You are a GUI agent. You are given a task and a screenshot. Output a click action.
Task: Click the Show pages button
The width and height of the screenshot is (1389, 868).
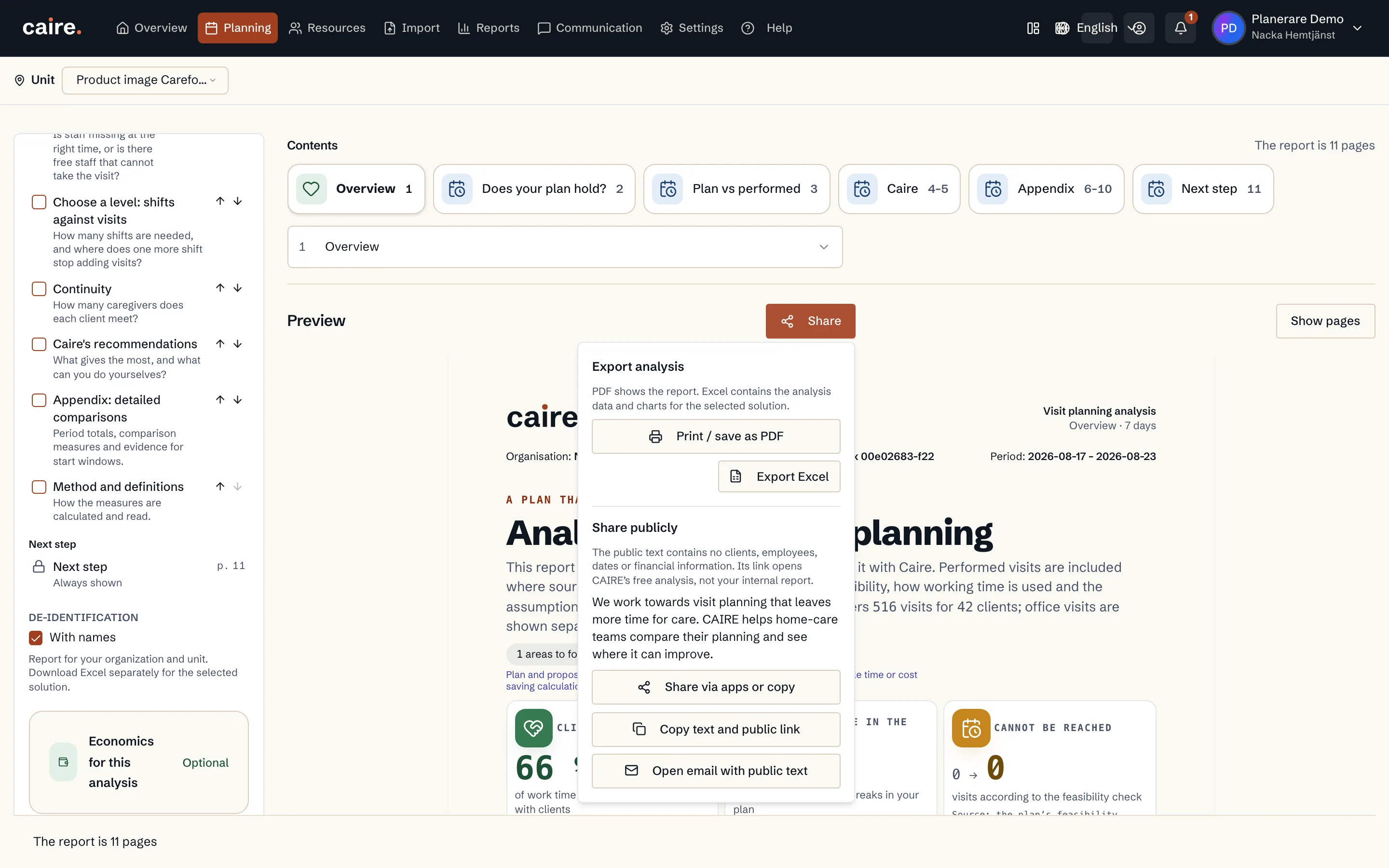click(1325, 321)
